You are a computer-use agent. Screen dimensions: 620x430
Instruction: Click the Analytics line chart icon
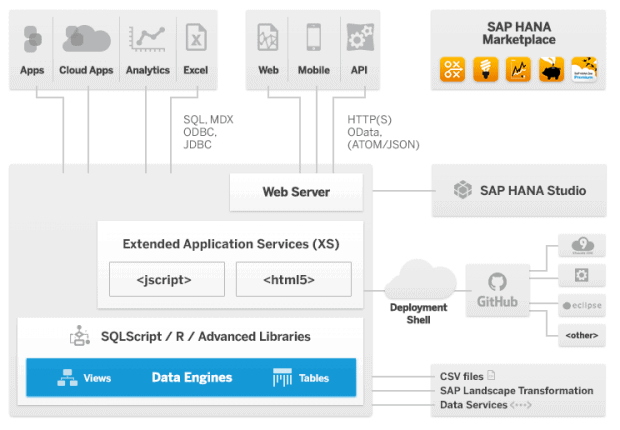pos(147,39)
